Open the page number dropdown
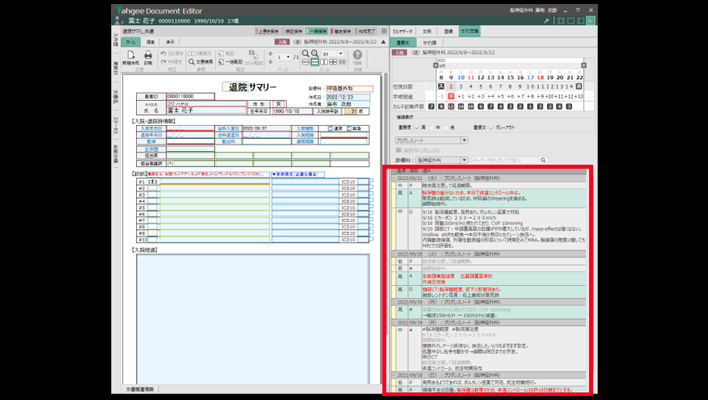This screenshot has height=400, width=708. pyautogui.click(x=288, y=57)
